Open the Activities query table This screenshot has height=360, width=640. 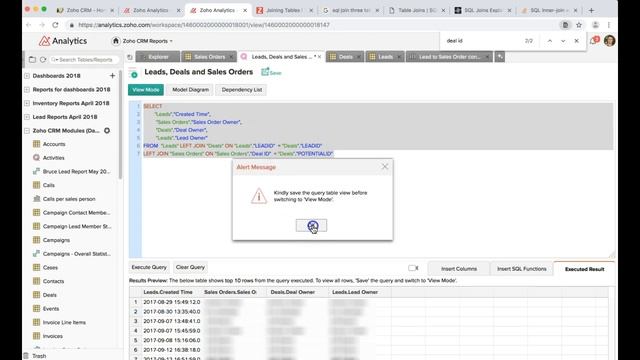[53, 158]
